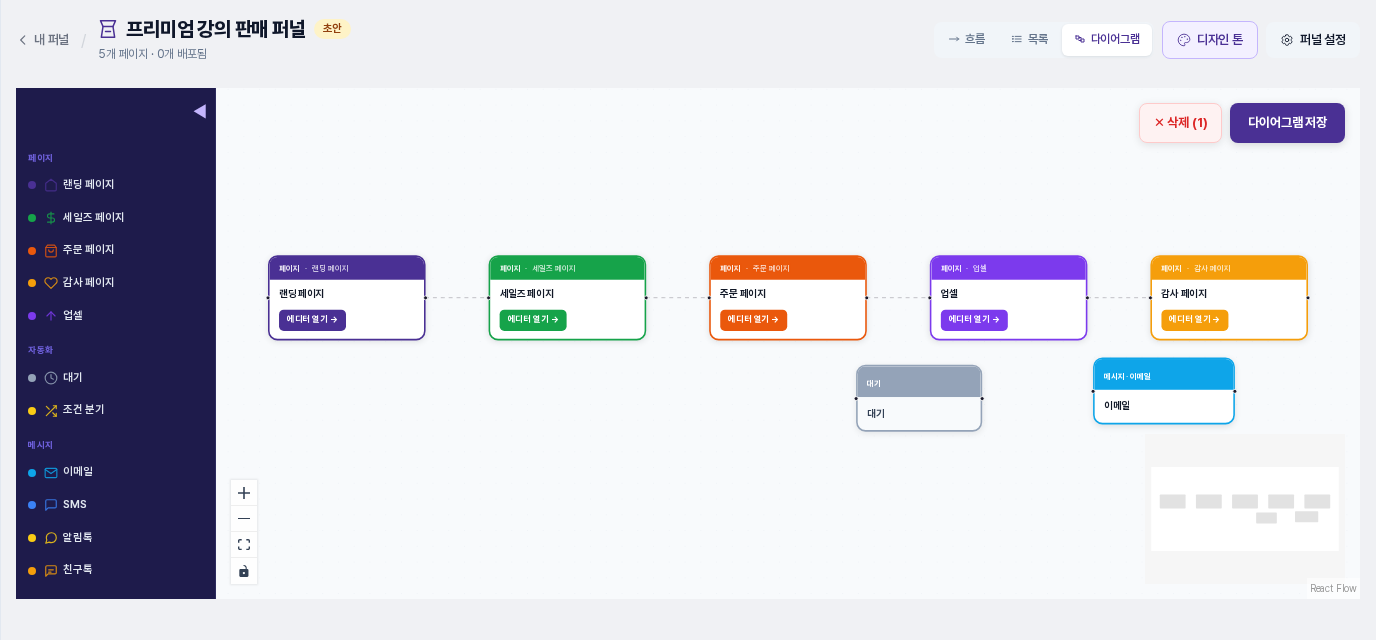Screen dimensions: 1376x640
Task: Click the dollar icon for 세일즈 페이지
Action: (x=51, y=218)
